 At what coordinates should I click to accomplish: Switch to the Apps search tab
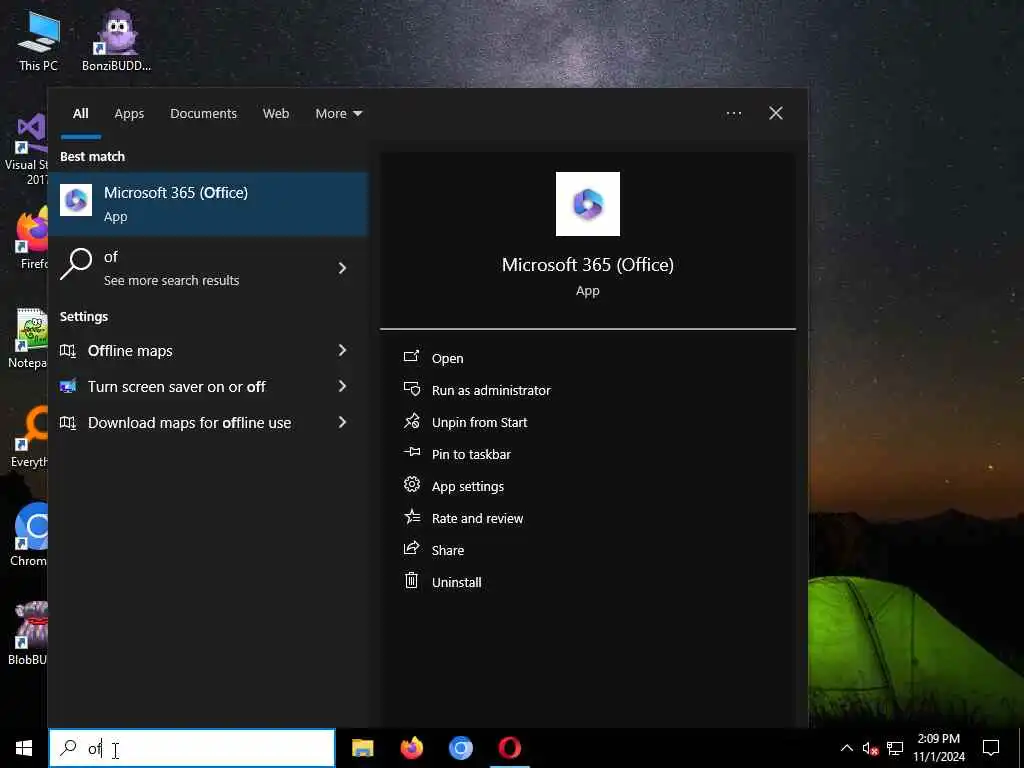coord(129,114)
